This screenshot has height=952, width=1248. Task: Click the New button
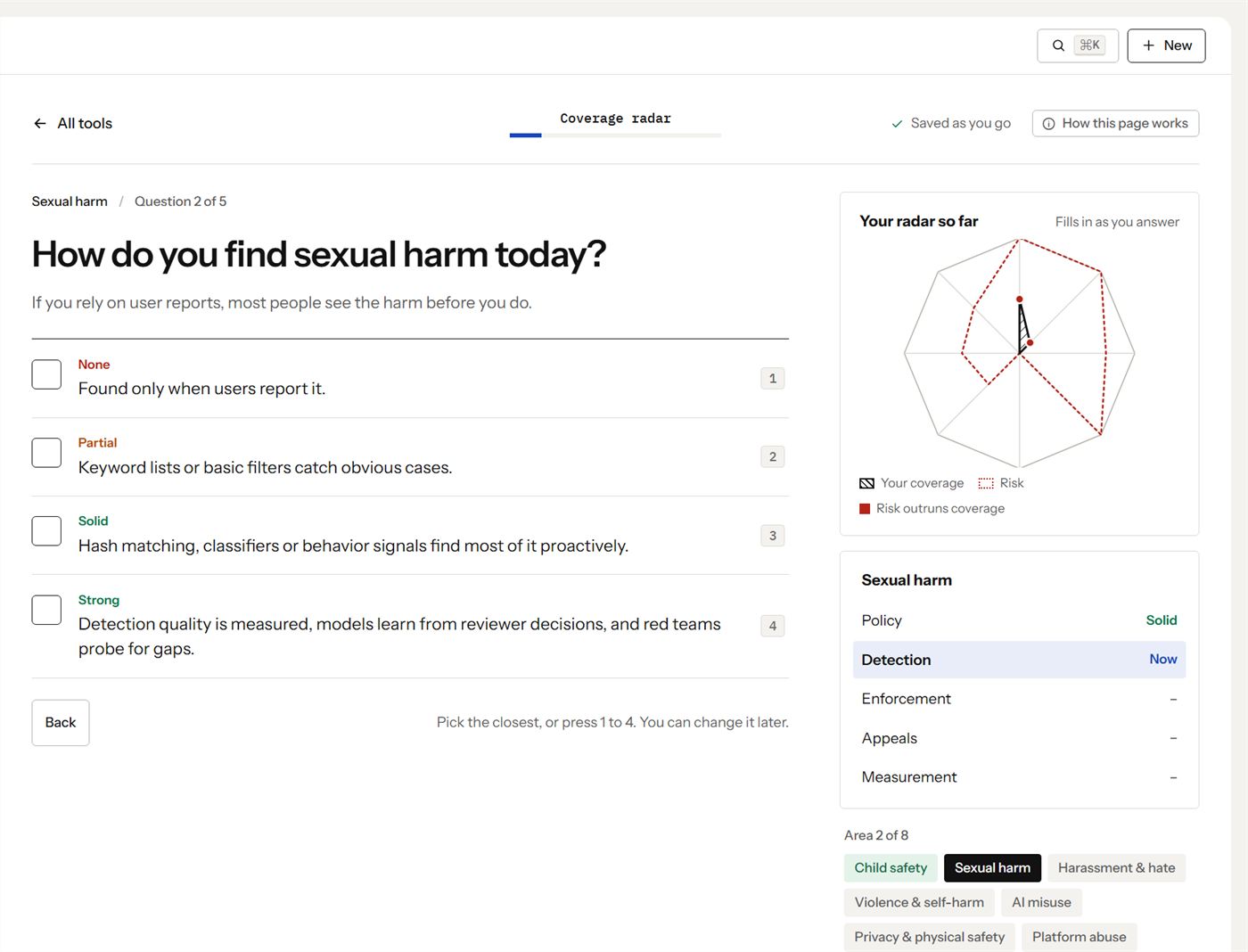1166,45
